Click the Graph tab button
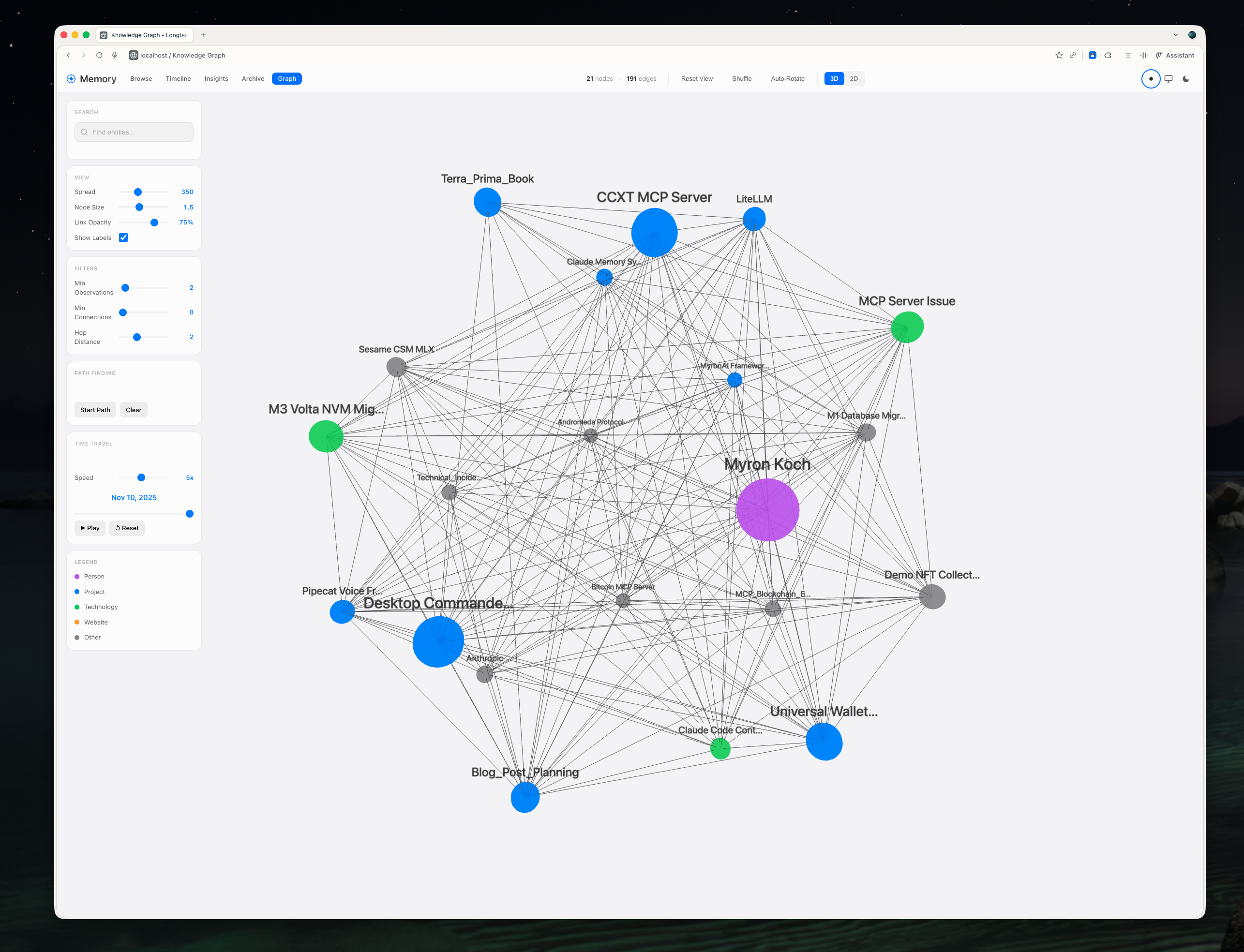 pyautogui.click(x=287, y=79)
